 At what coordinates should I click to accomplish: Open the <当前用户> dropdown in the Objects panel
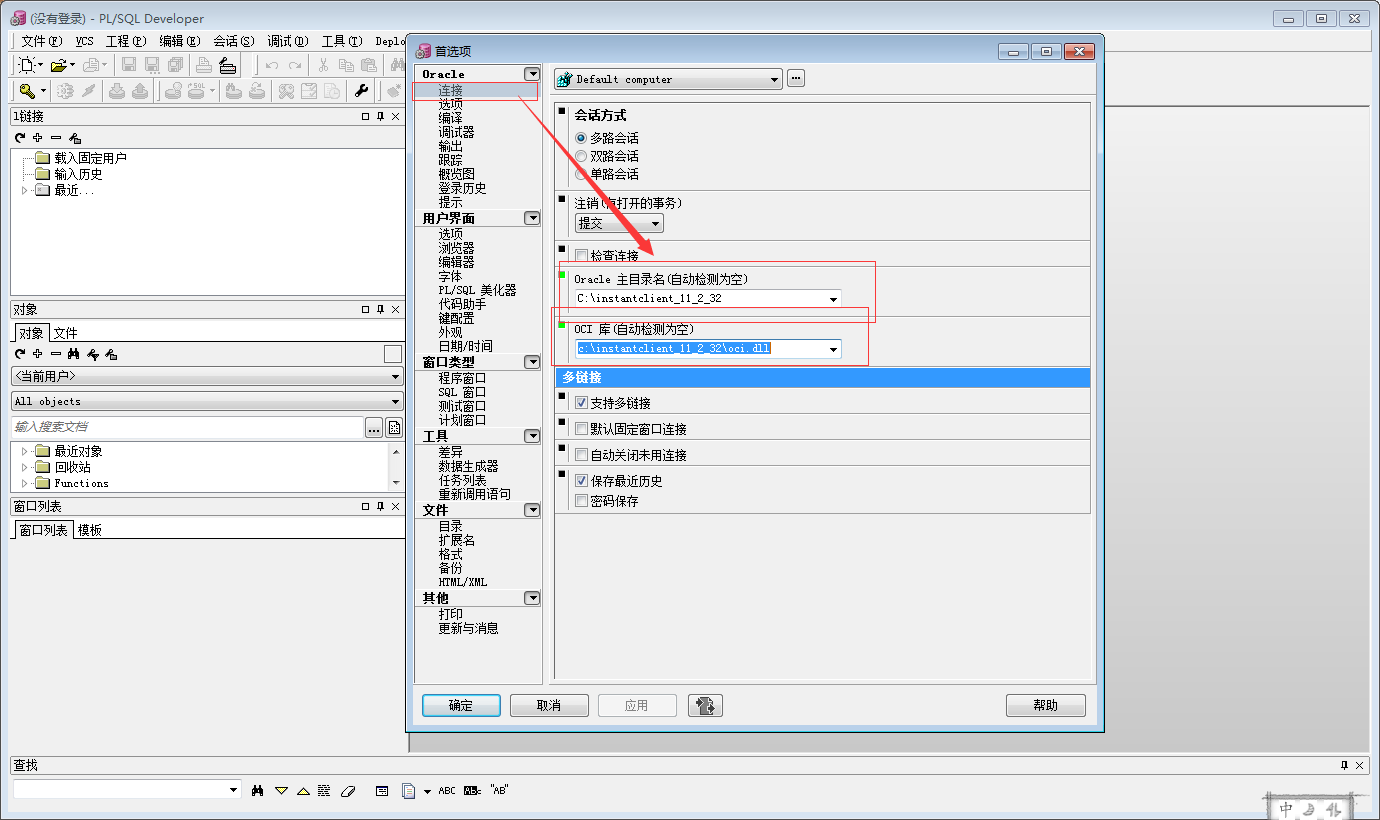pyautogui.click(x=207, y=377)
